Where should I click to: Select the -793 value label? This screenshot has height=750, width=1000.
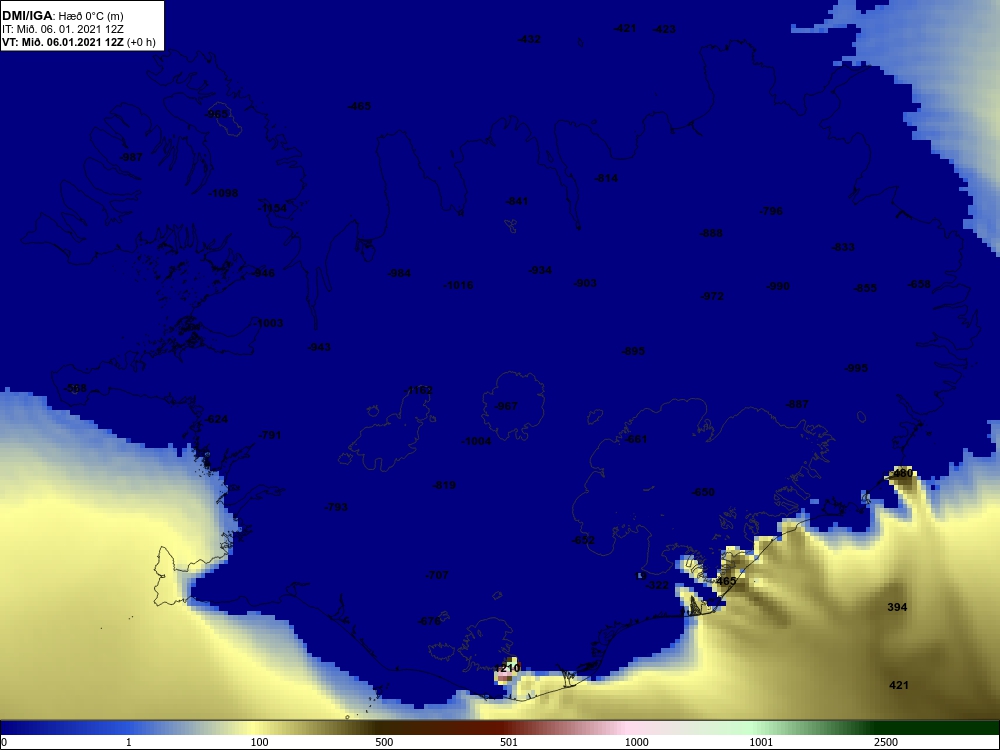coord(336,508)
